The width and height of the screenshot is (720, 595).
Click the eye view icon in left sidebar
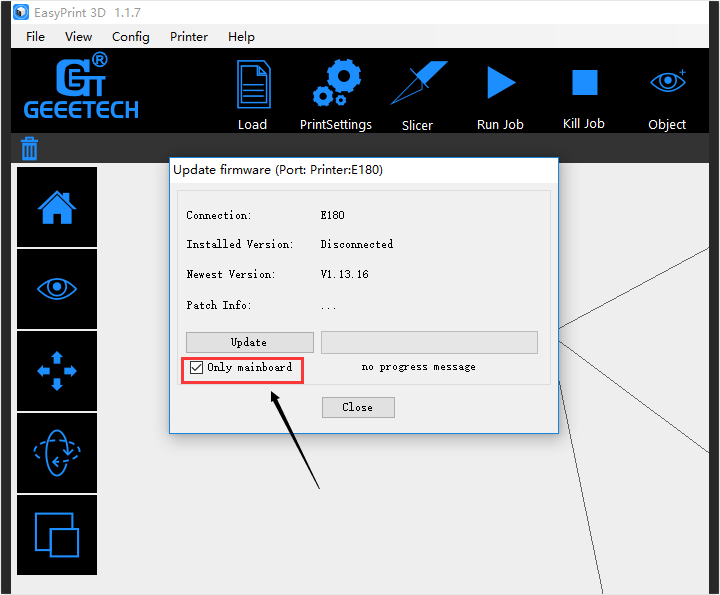pyautogui.click(x=57, y=289)
